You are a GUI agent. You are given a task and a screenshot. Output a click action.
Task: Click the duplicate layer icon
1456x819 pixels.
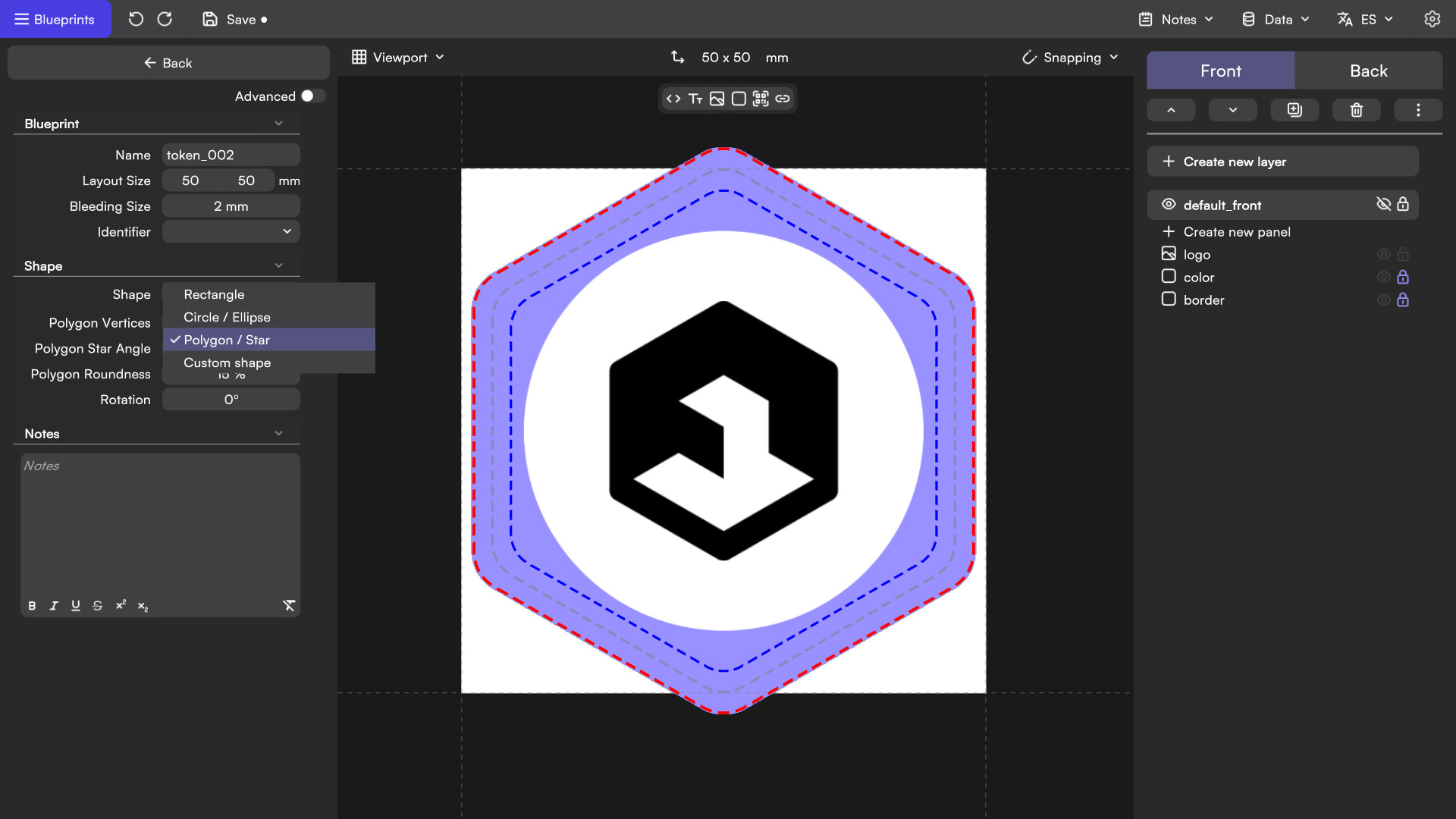point(1294,110)
